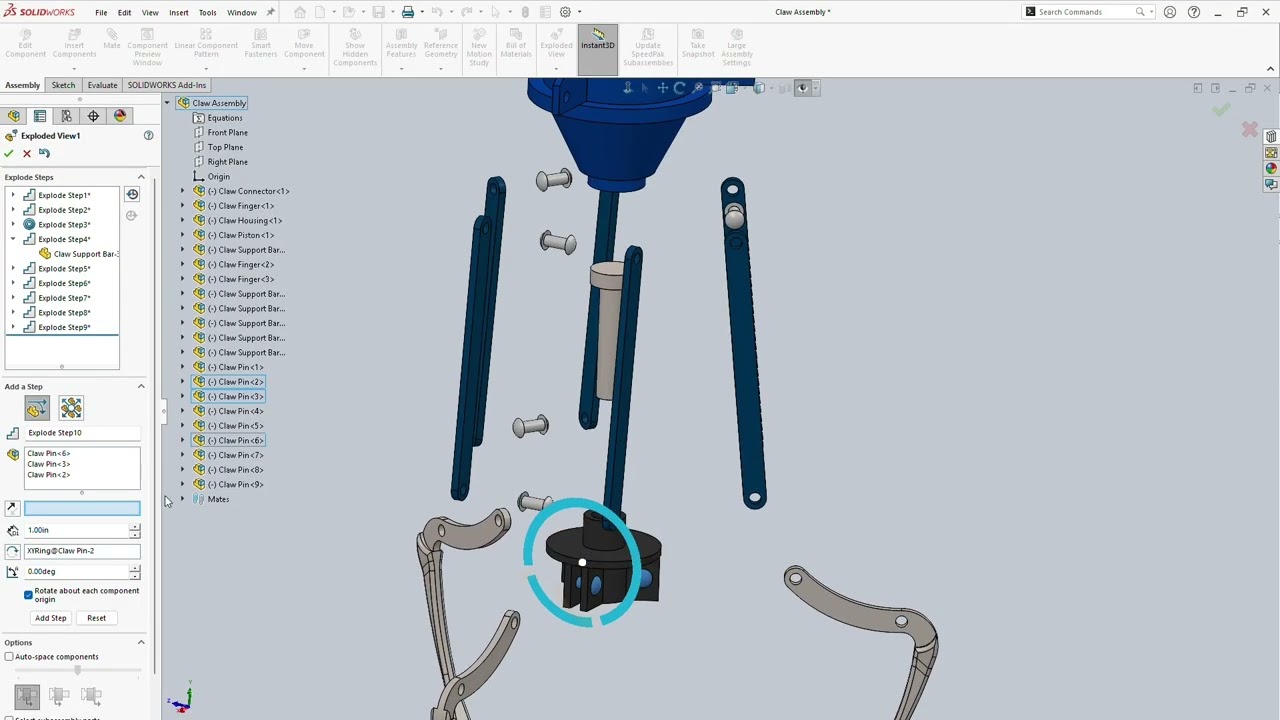Select the Regular step explode type
This screenshot has width=1280, height=720.
(37, 408)
